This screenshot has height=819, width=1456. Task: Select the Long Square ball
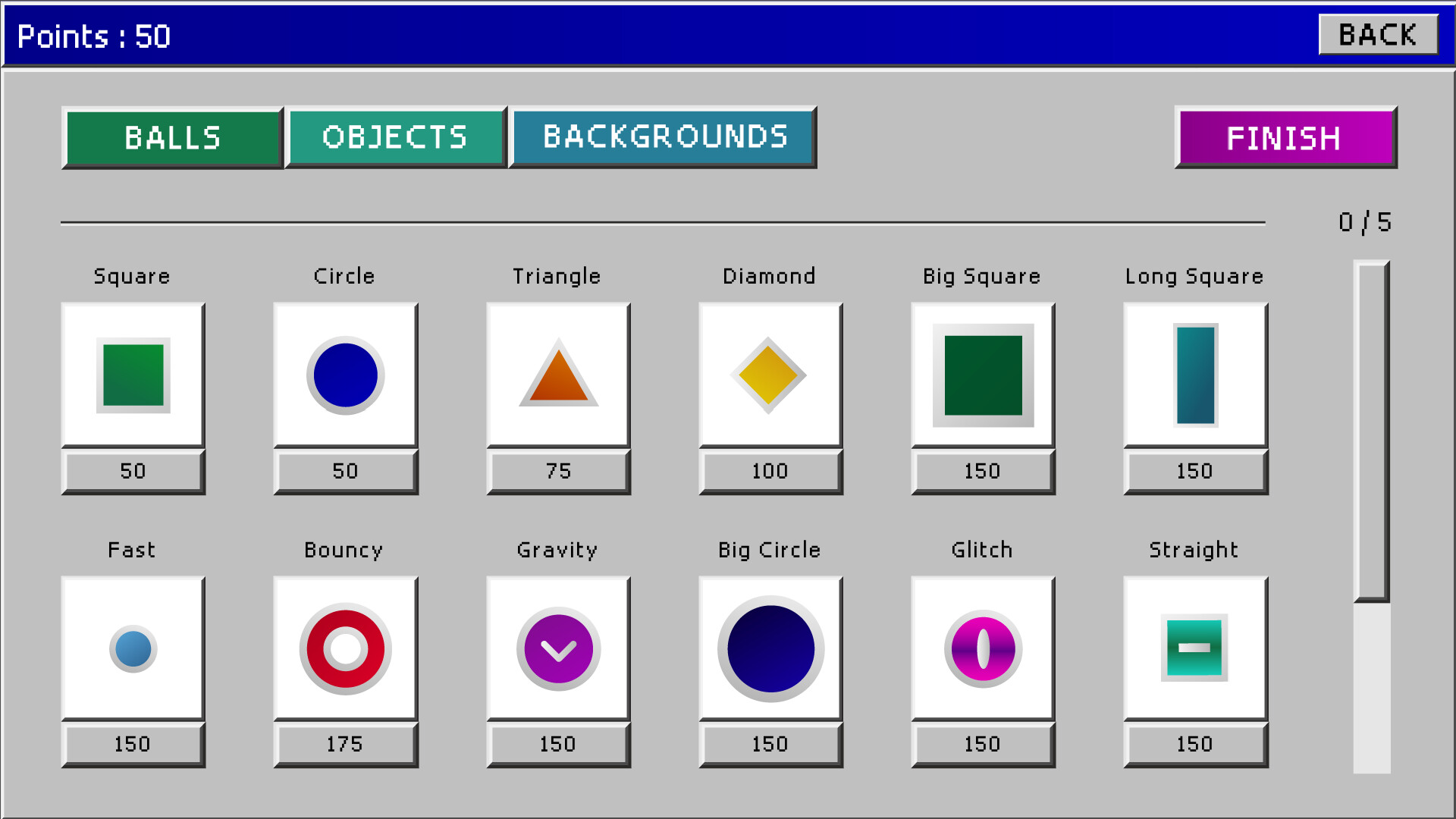pyautogui.click(x=1196, y=374)
